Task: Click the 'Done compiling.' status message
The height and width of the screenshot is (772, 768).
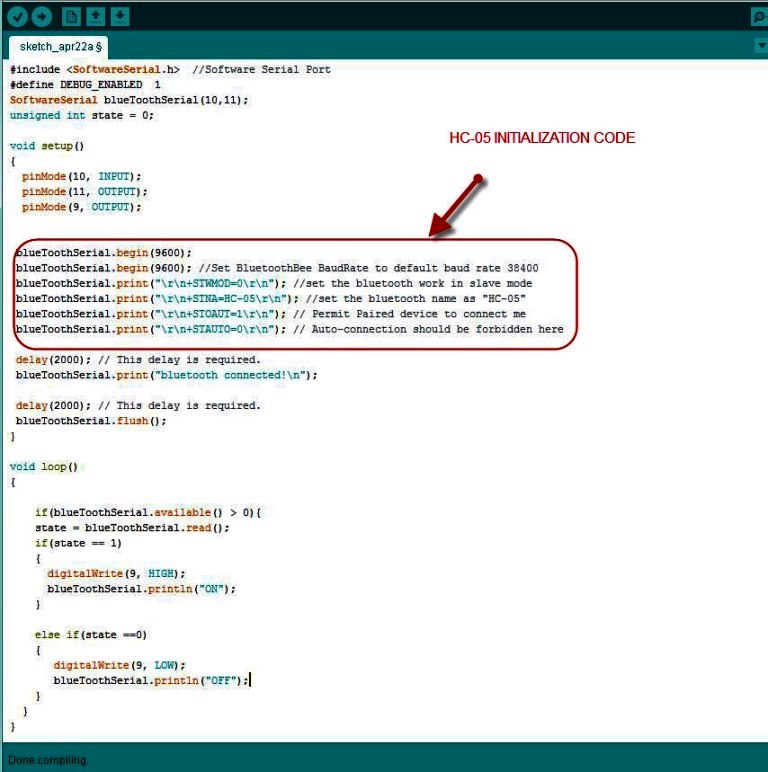Action: (x=48, y=760)
